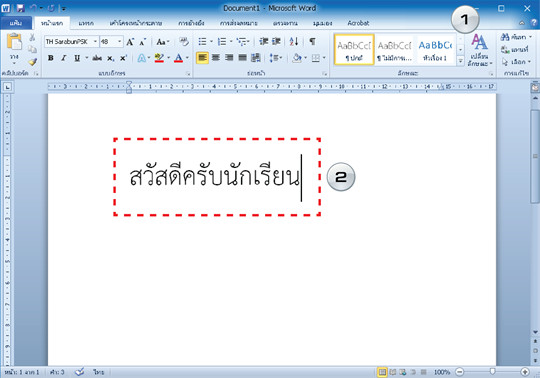Click the Clear Formatting icon
This screenshot has height=378, width=540.
pyautogui.click(x=184, y=42)
